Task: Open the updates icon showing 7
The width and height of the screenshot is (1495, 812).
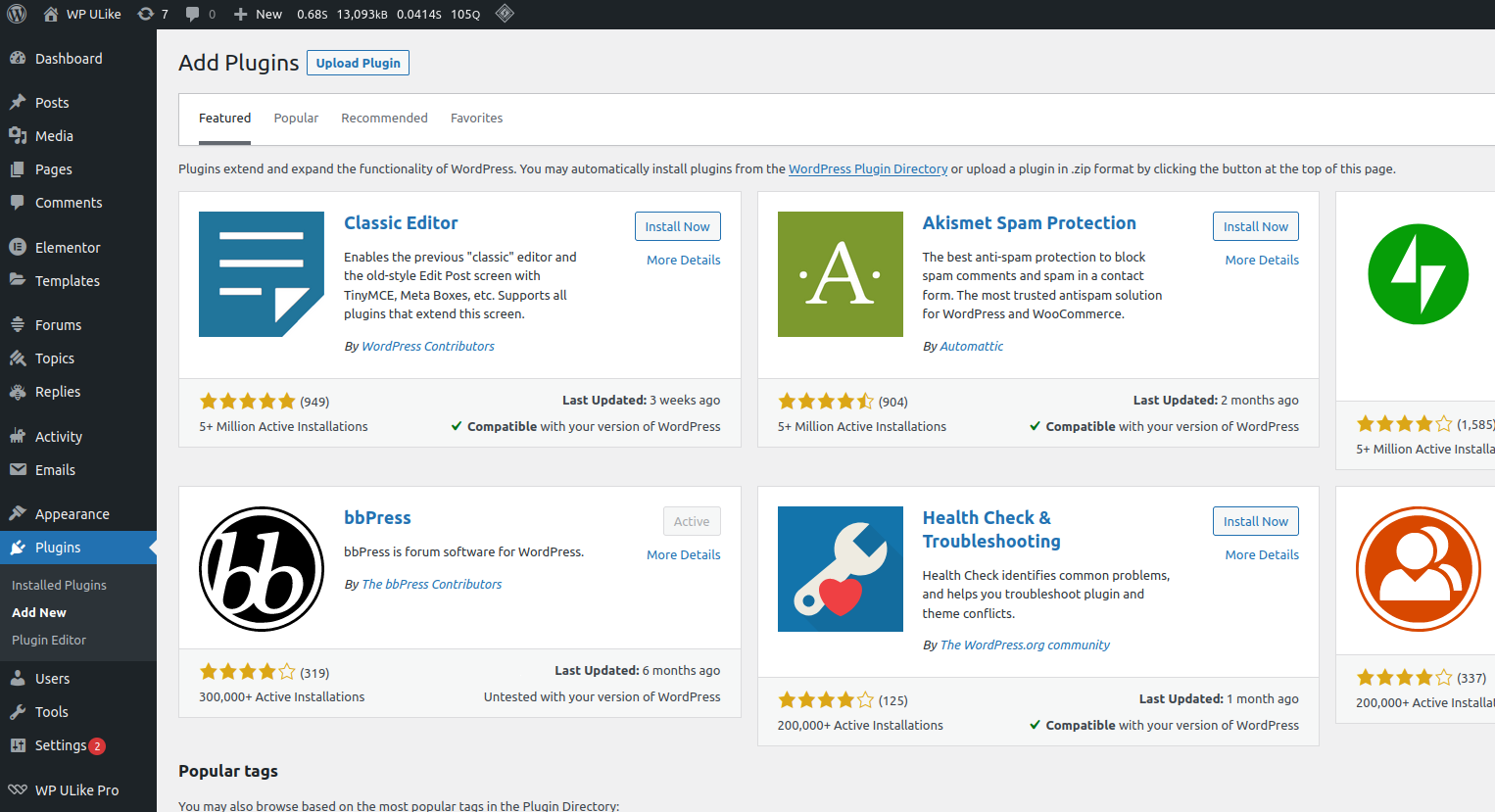Action: 146,14
